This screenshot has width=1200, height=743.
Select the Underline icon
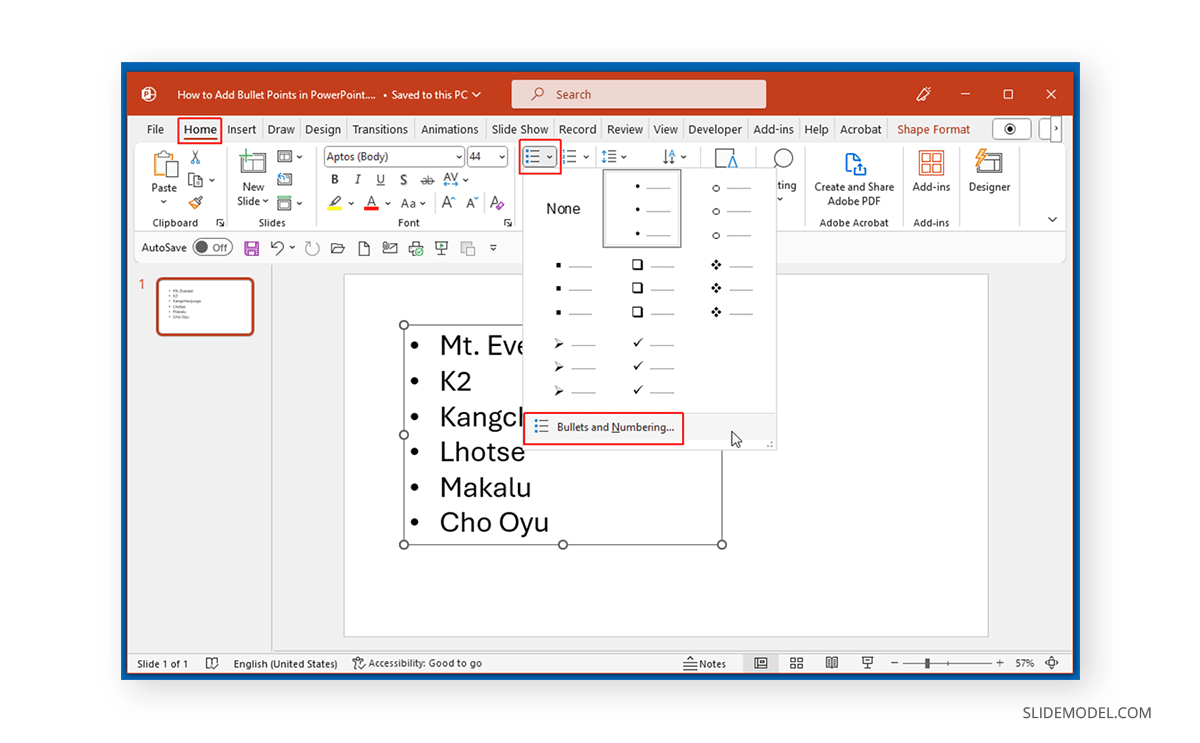pos(380,179)
